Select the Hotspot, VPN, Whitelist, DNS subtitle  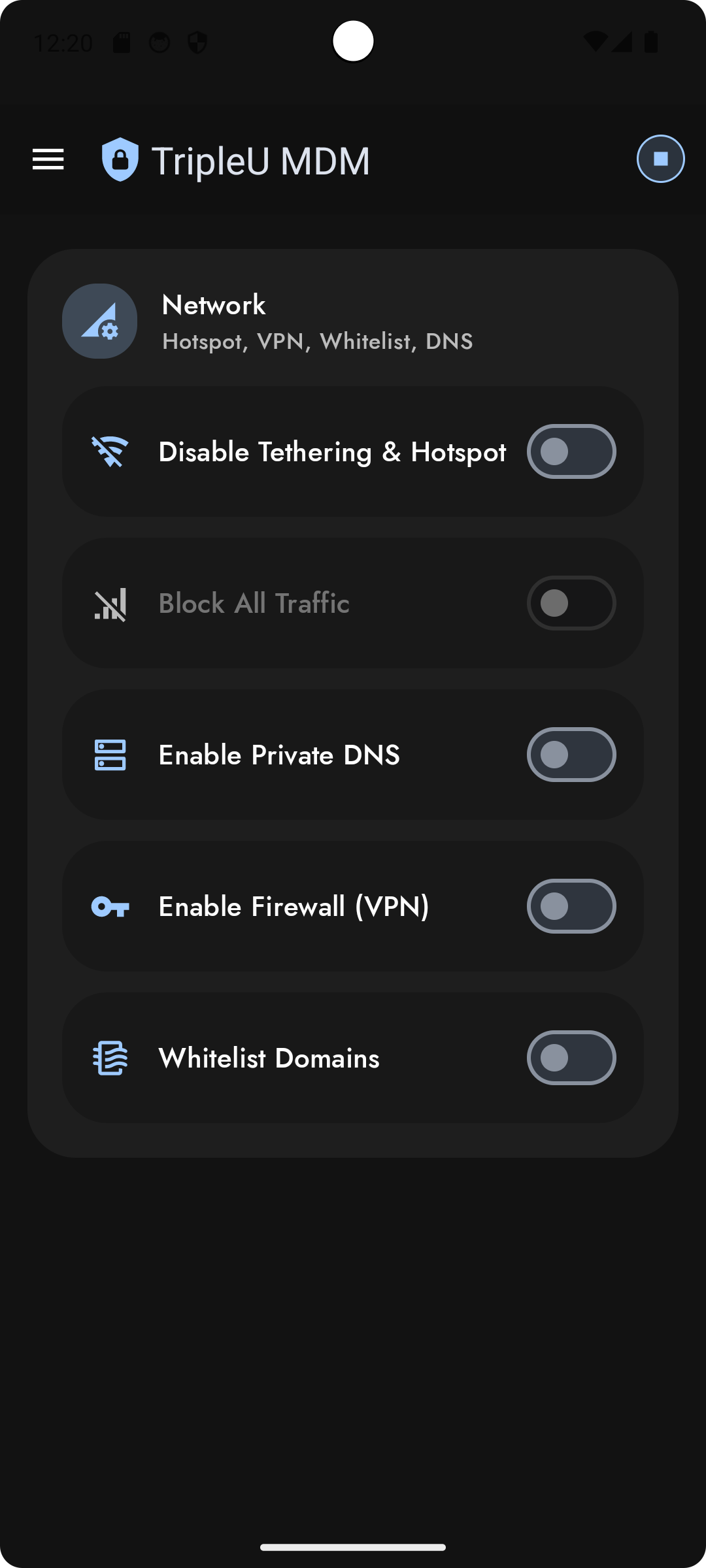click(316, 340)
